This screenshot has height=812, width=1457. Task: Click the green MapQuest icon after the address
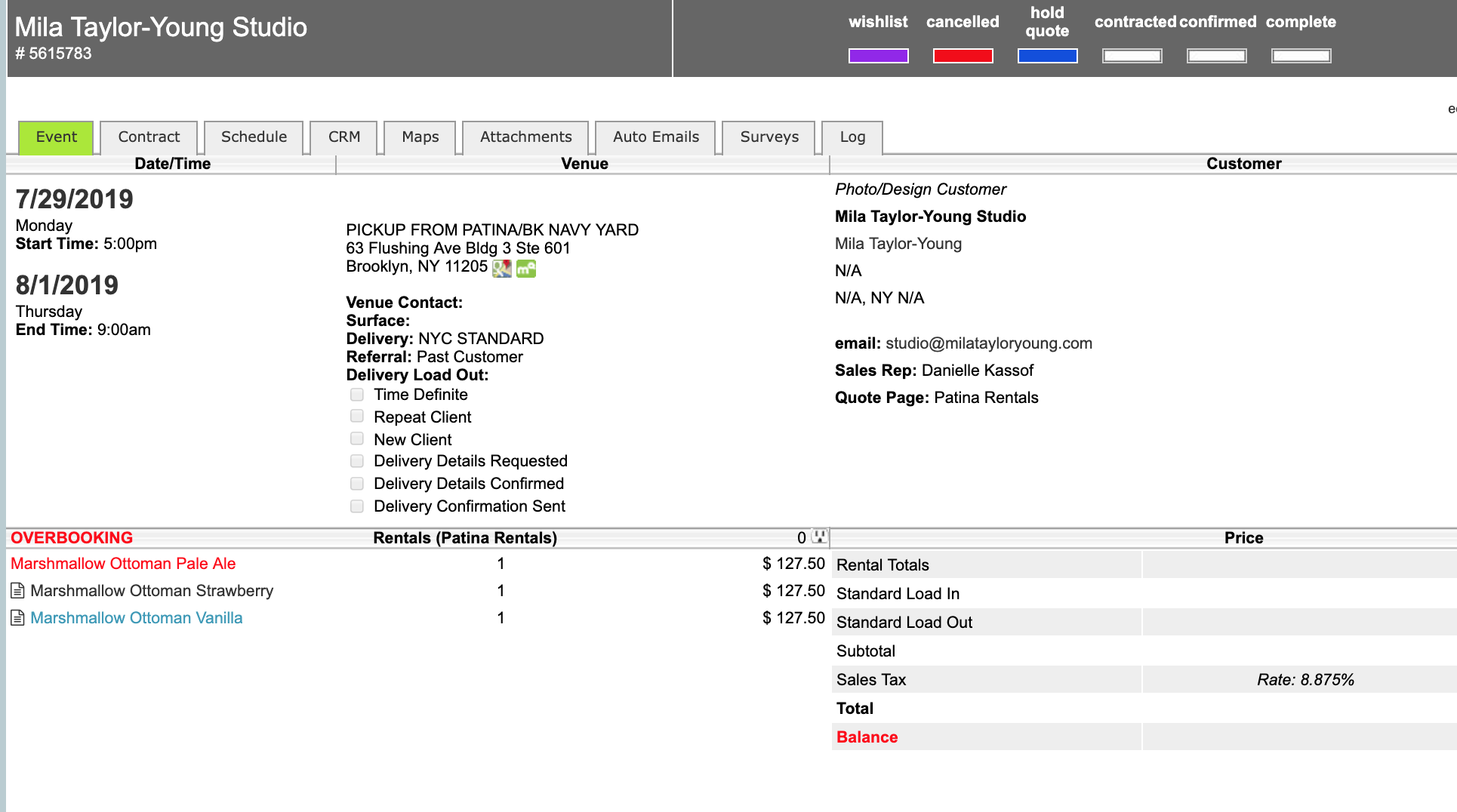click(x=526, y=269)
